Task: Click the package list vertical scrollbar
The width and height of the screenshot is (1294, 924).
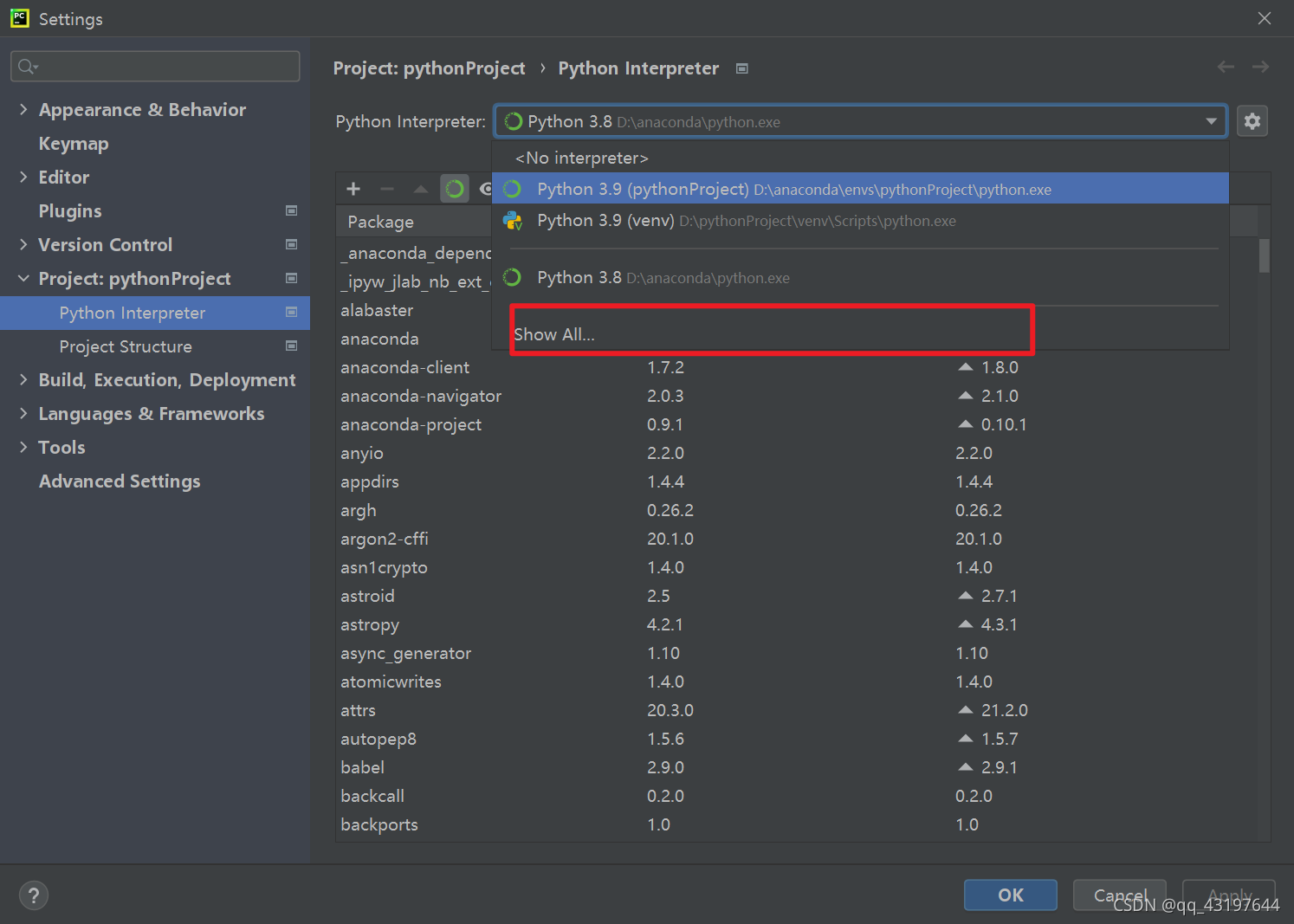Action: point(1265,255)
